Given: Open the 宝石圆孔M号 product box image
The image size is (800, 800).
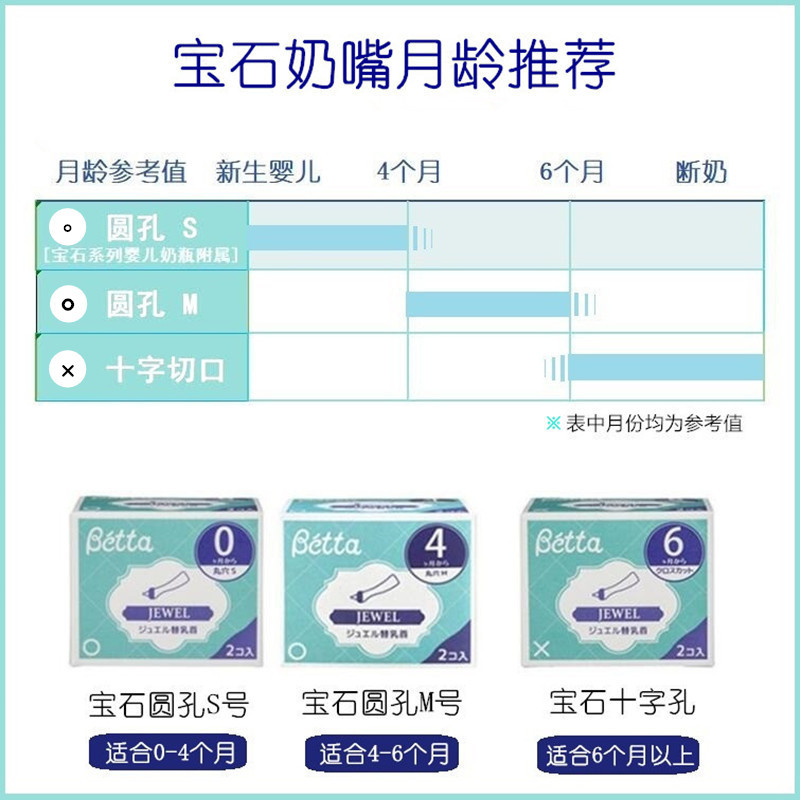Looking at the screenshot, I should [379, 583].
